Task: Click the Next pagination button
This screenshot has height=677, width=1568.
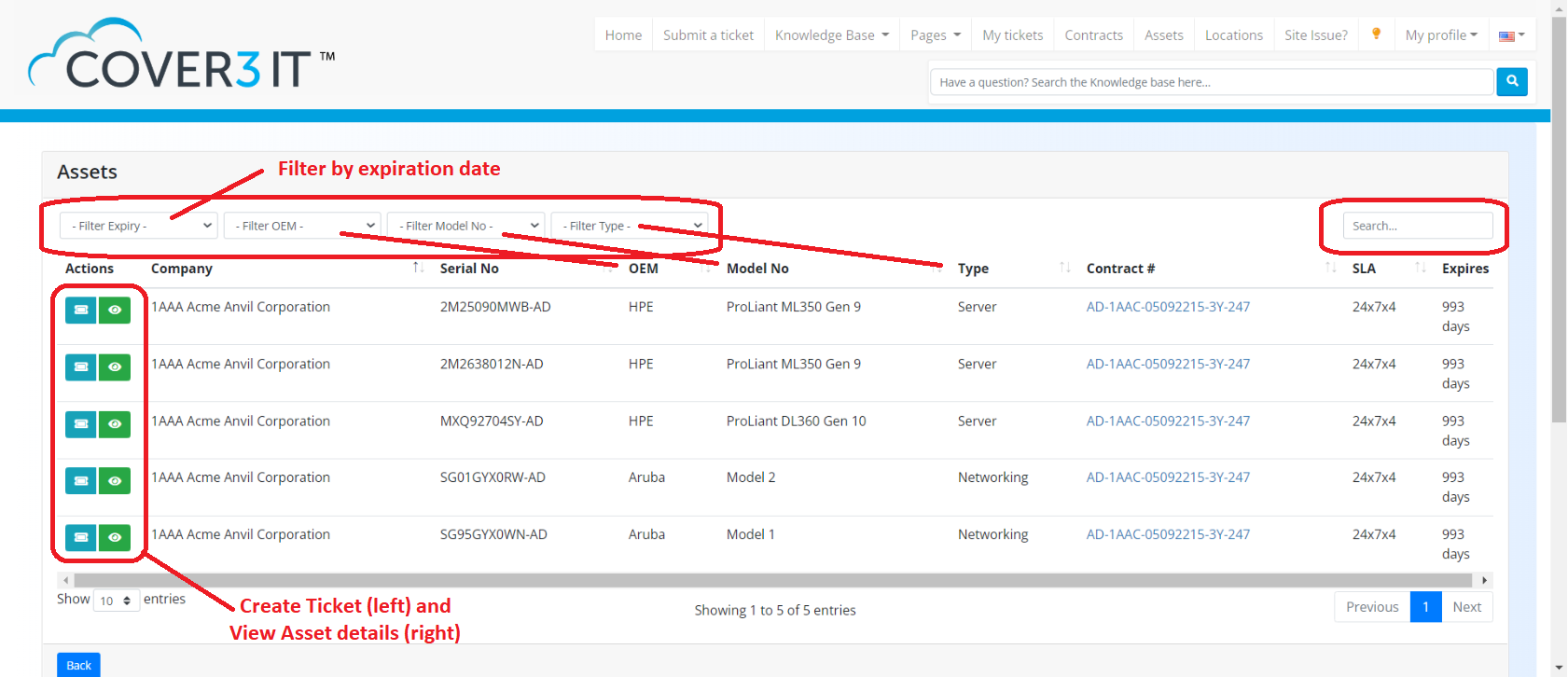Action: 1466,607
